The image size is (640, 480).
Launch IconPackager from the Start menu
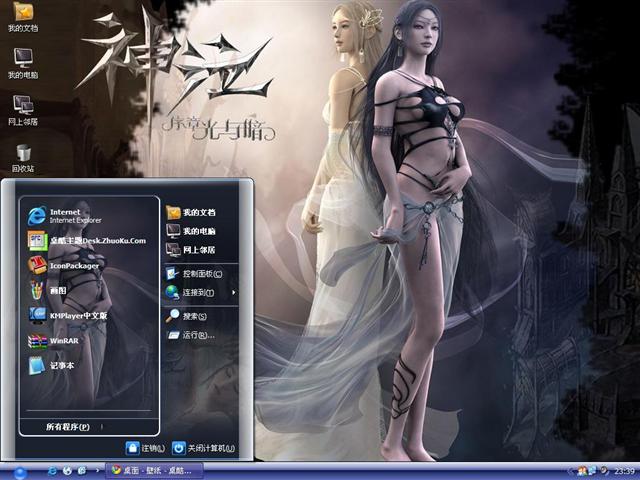click(x=70, y=265)
